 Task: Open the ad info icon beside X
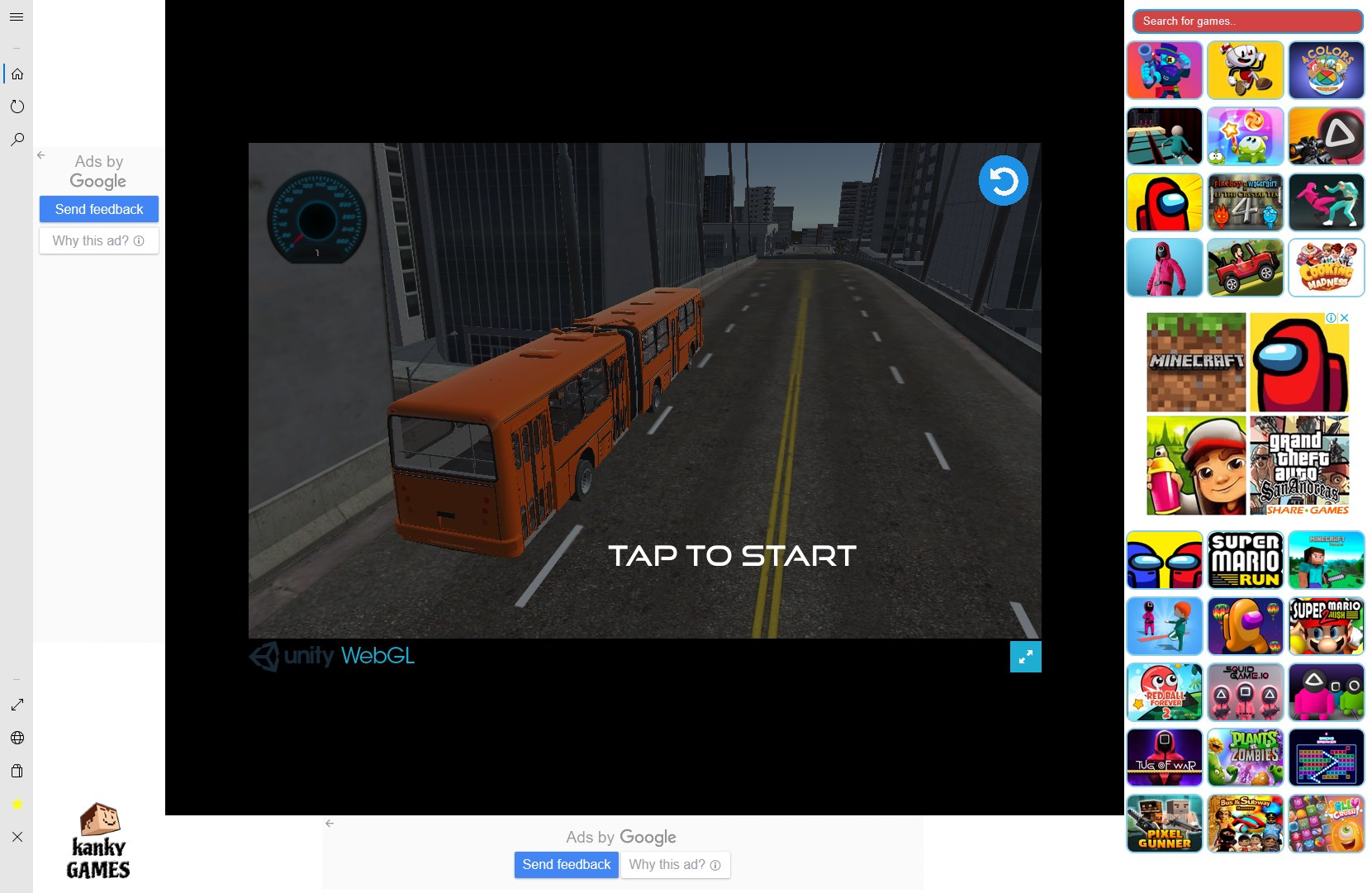pyautogui.click(x=1332, y=317)
